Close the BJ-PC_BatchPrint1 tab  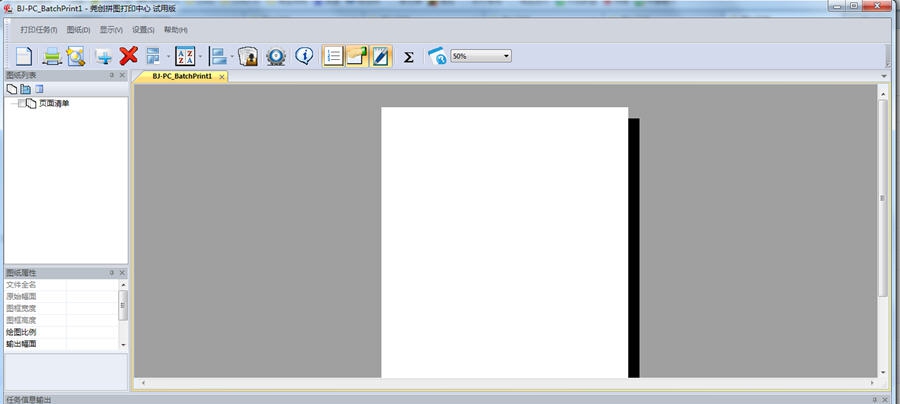[x=222, y=77]
